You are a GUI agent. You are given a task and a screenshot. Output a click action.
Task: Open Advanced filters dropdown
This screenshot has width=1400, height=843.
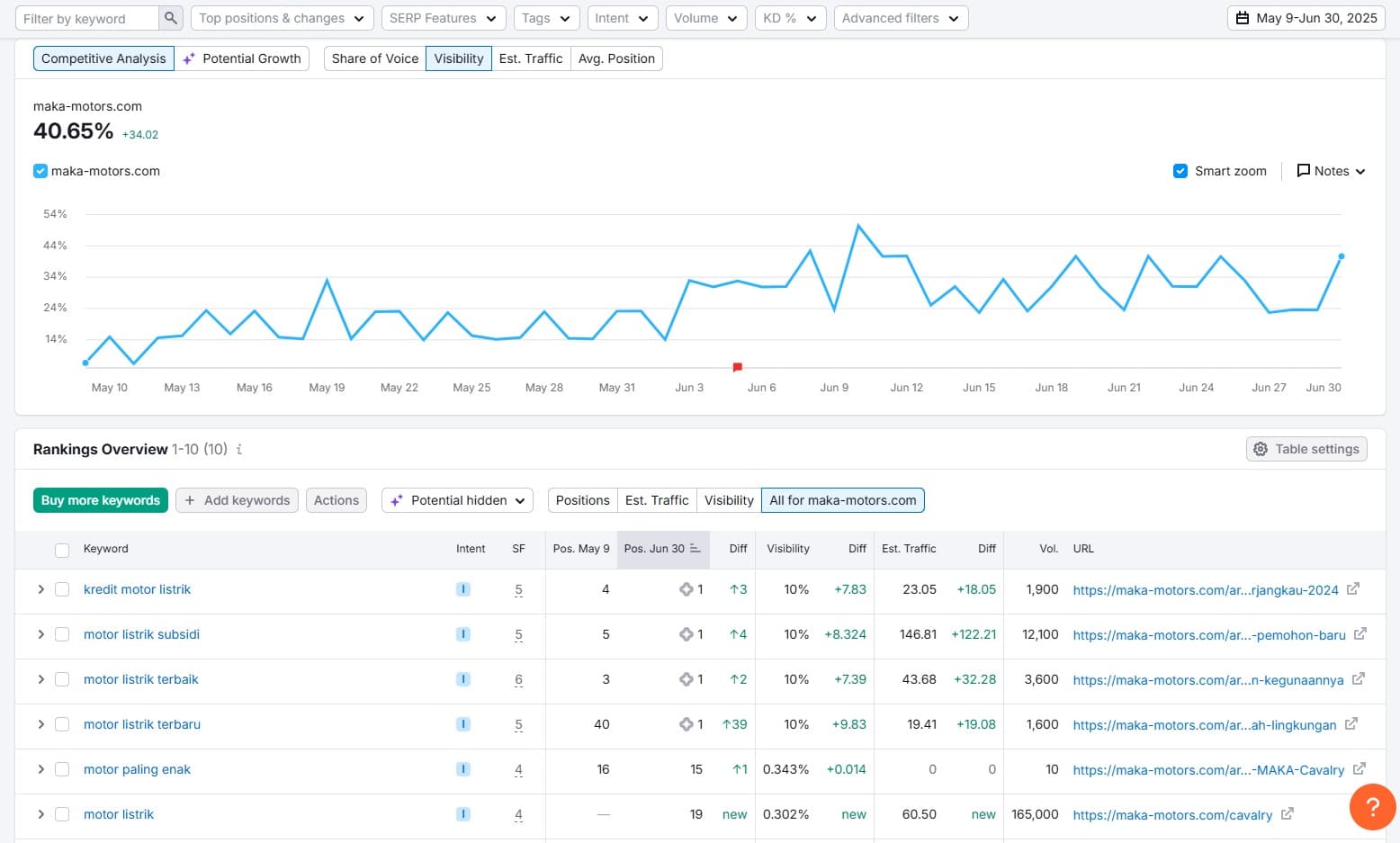[x=901, y=18]
